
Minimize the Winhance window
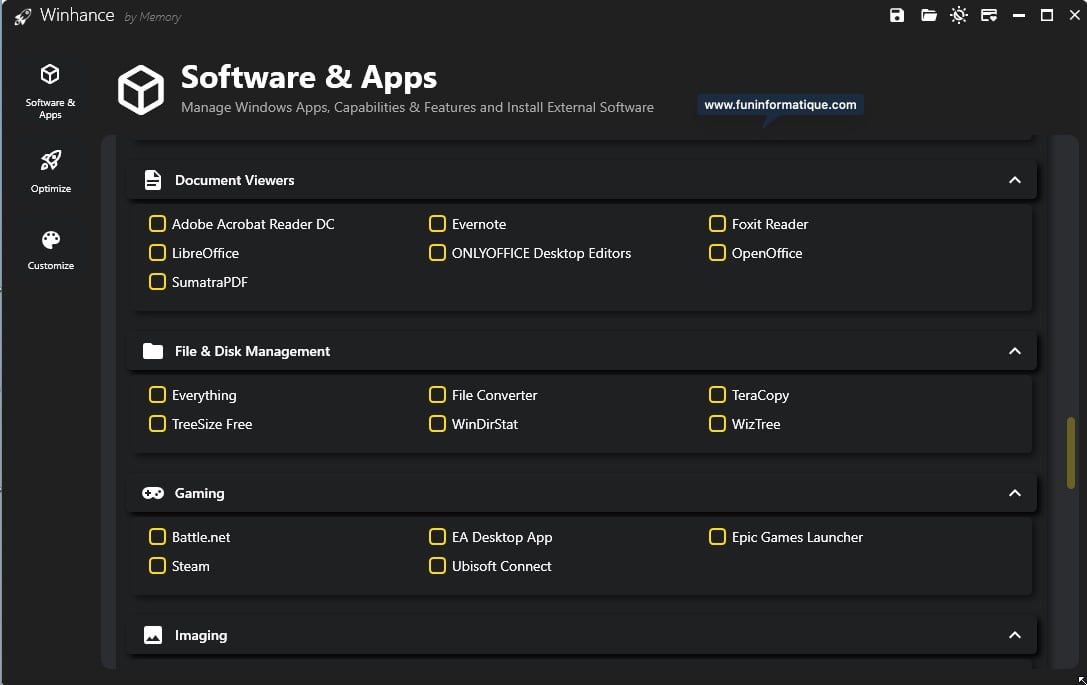click(x=1018, y=15)
